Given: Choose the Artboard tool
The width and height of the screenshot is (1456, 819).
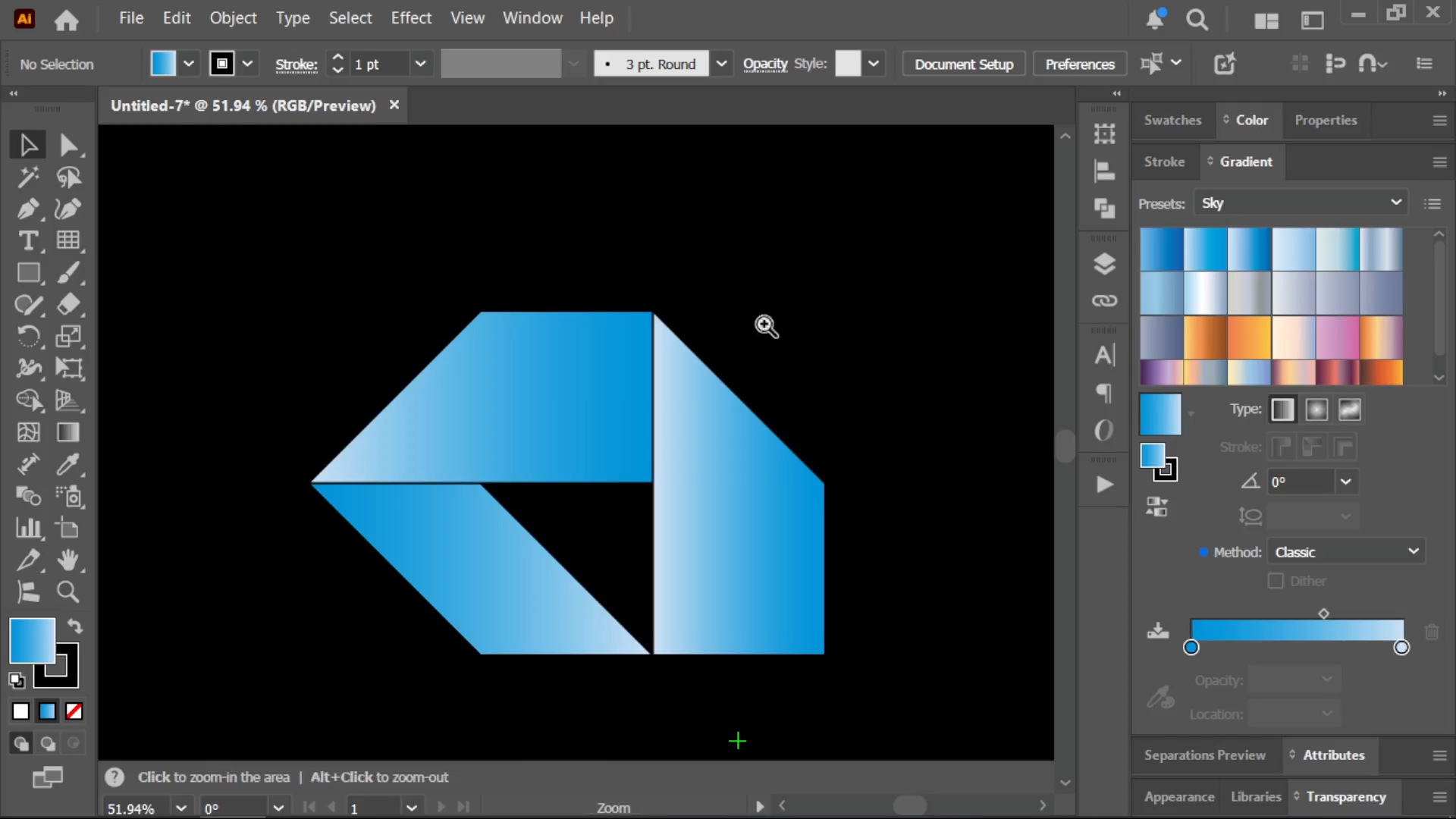Looking at the screenshot, I should tap(68, 528).
